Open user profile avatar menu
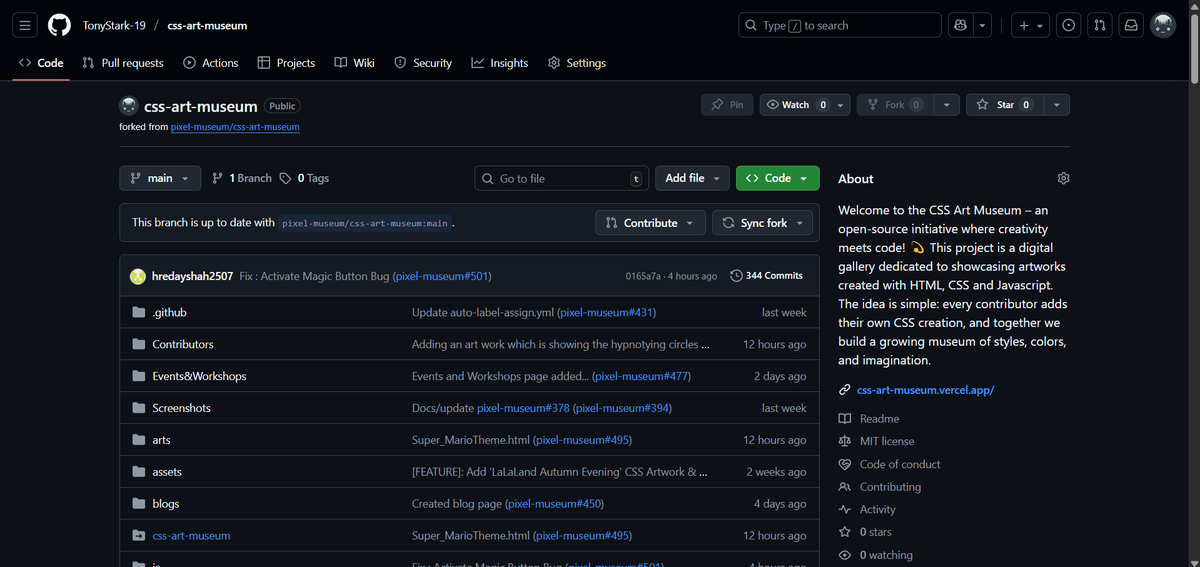The height and width of the screenshot is (567, 1200). 1163,25
